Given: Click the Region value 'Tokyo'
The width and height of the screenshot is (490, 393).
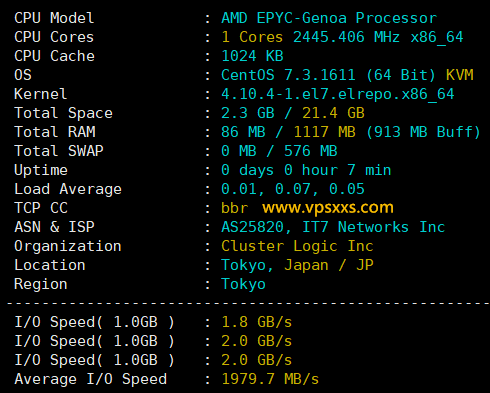Looking at the screenshot, I should (x=243, y=285).
